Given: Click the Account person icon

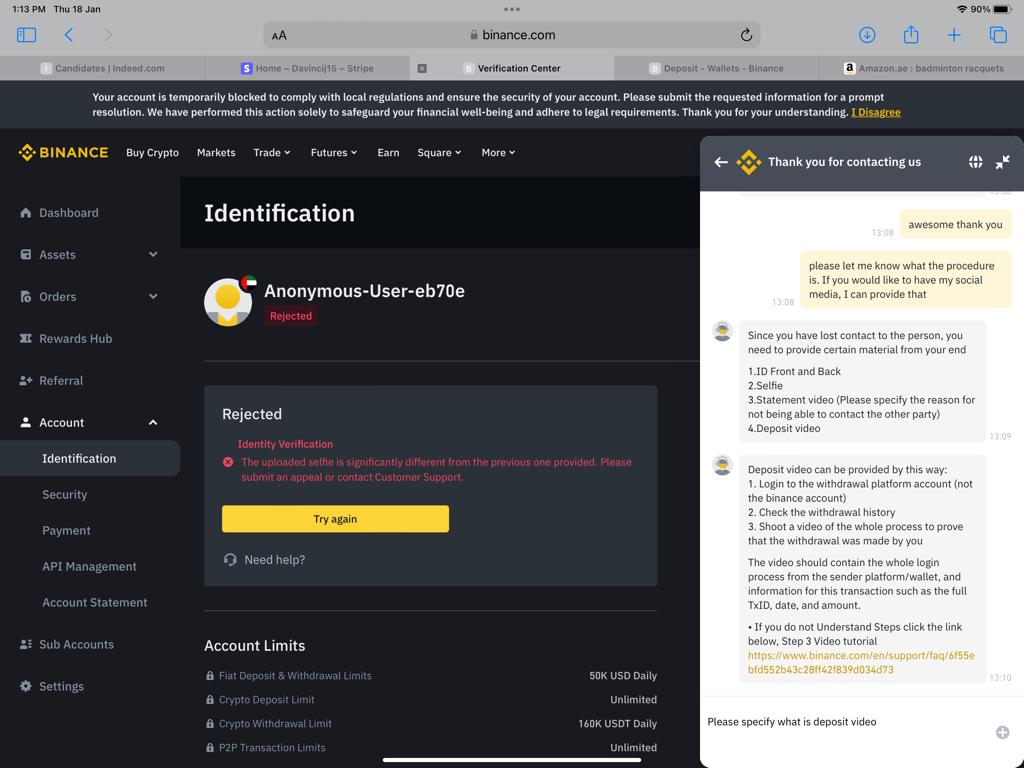Looking at the screenshot, I should click(25, 423).
